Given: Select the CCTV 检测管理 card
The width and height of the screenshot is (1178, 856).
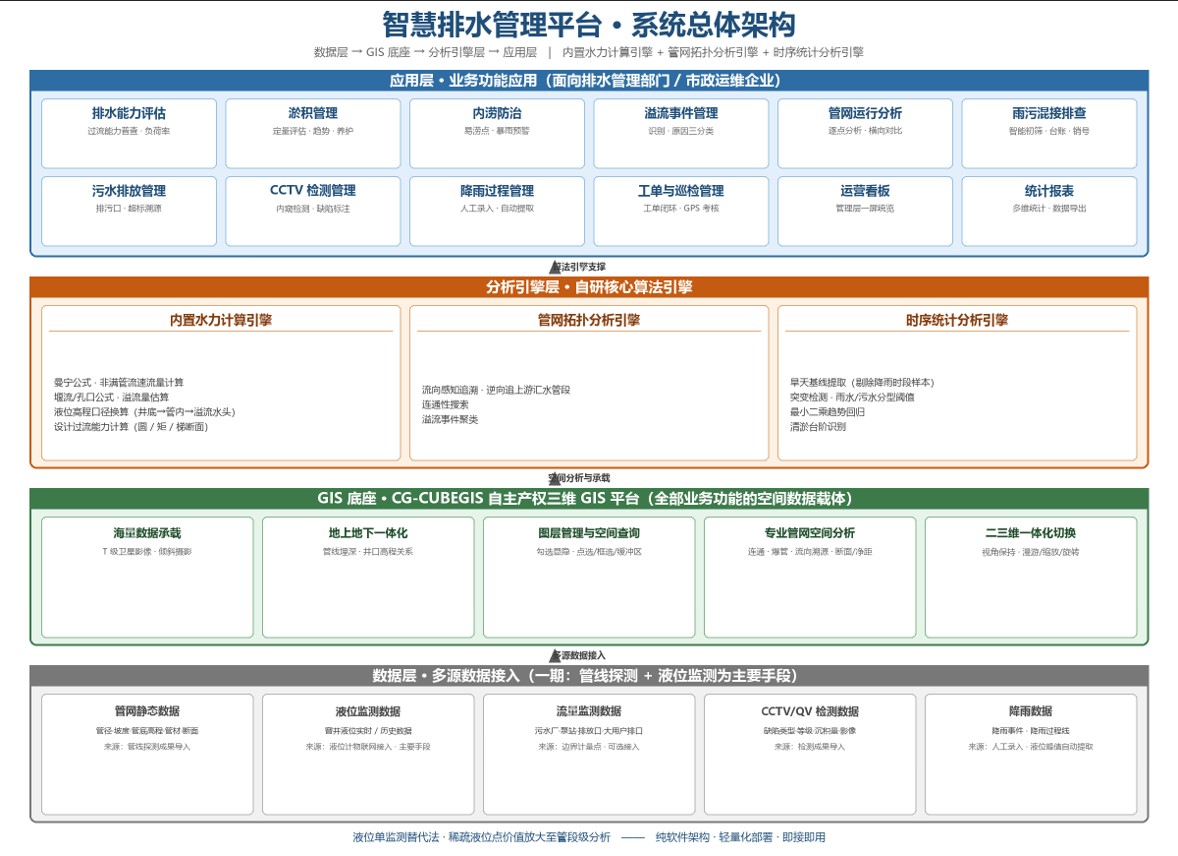Looking at the screenshot, I should (313, 211).
